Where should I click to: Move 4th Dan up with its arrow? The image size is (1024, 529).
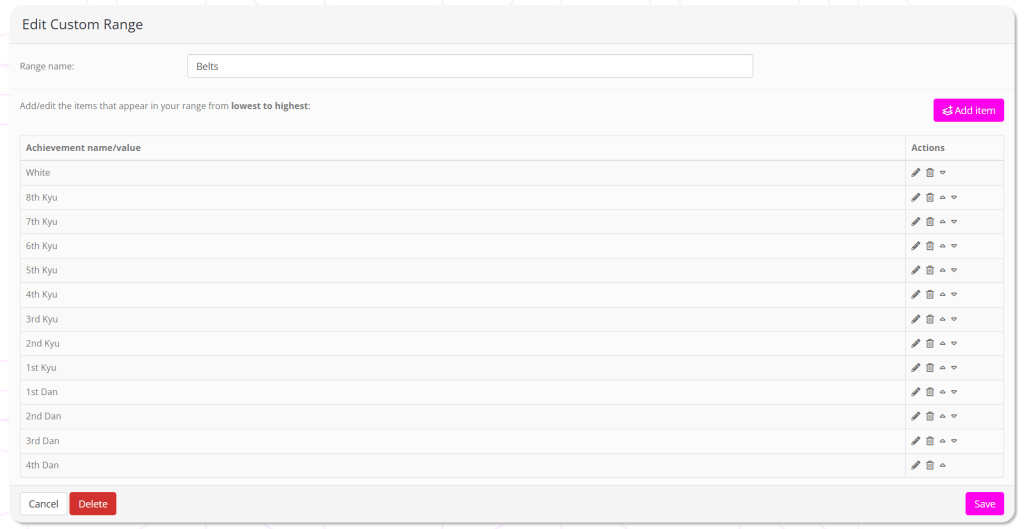click(x=943, y=465)
